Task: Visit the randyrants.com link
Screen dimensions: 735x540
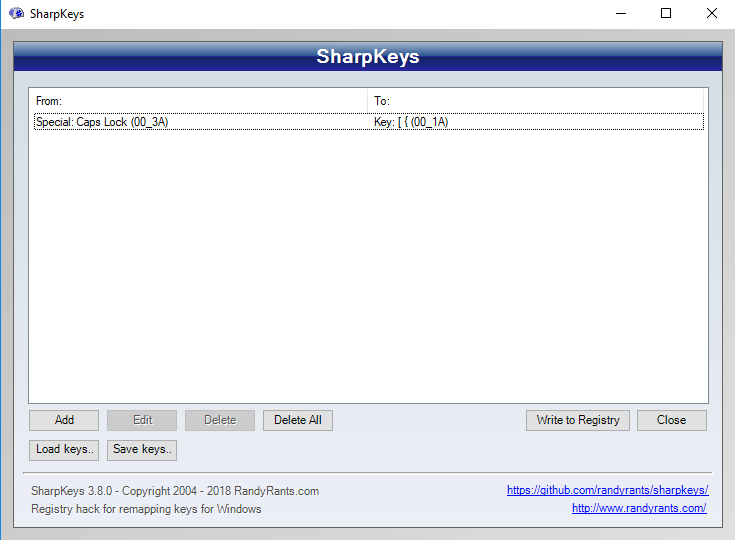Action: [x=639, y=508]
